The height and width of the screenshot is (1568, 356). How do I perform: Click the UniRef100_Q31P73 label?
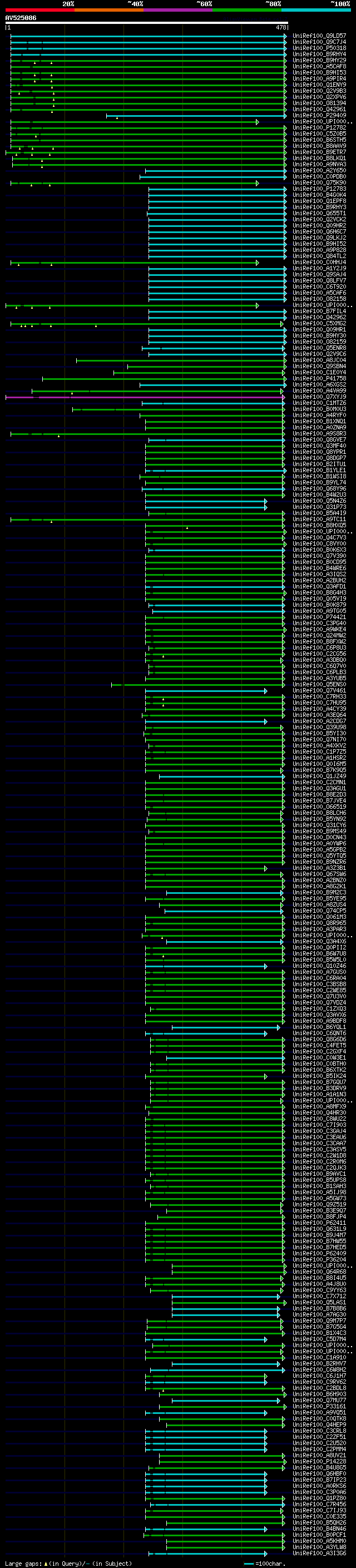coord(319,507)
